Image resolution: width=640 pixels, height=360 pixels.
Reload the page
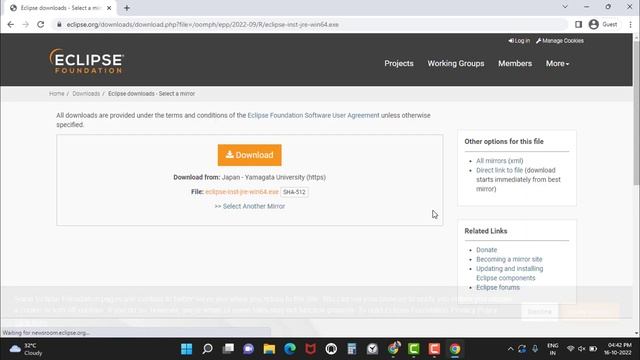point(40,24)
